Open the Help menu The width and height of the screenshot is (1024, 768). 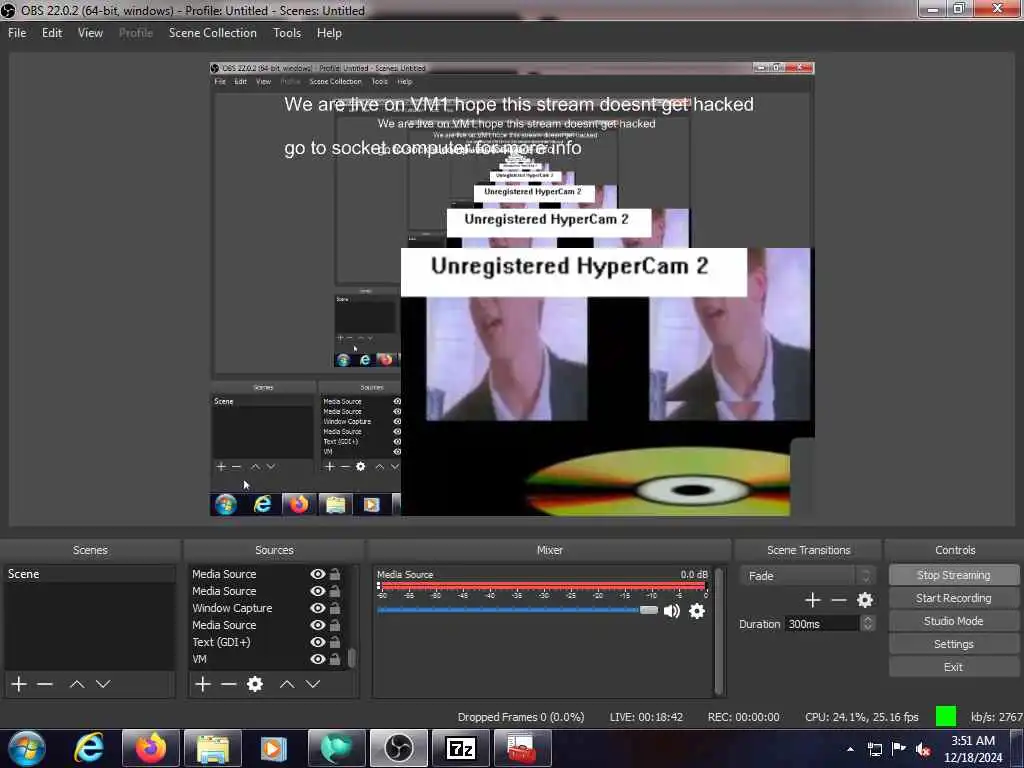(329, 33)
